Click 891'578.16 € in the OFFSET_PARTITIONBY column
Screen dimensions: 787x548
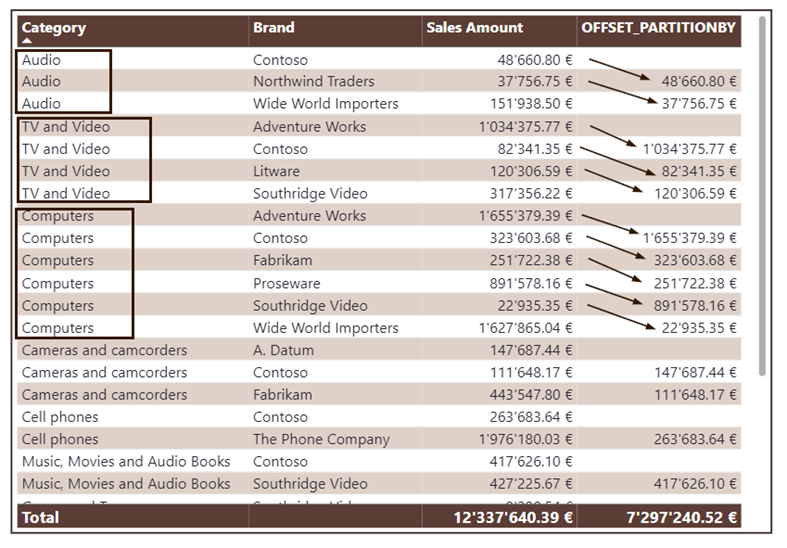point(695,306)
